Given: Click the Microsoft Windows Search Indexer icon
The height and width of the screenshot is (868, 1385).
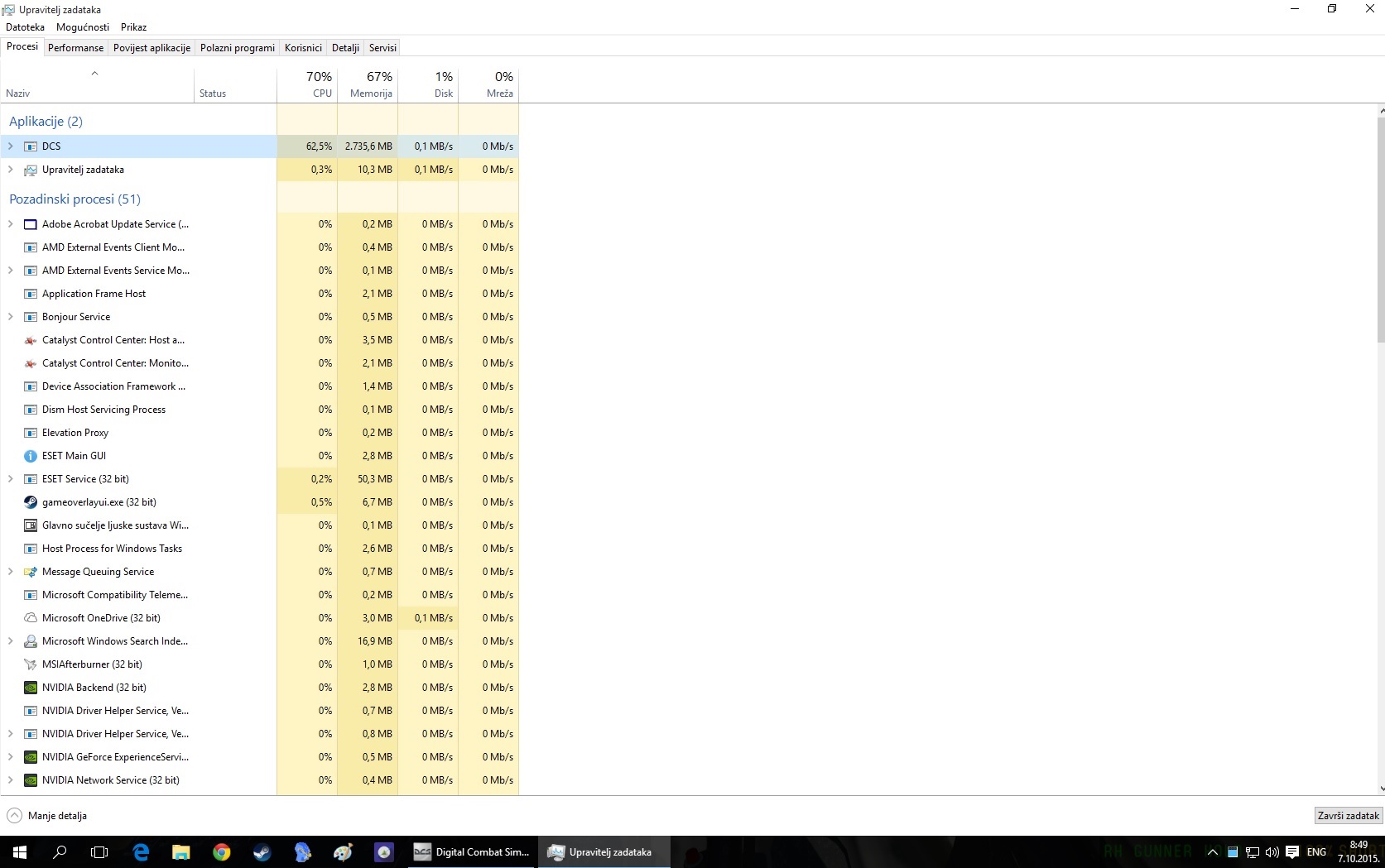Looking at the screenshot, I should 31,641.
